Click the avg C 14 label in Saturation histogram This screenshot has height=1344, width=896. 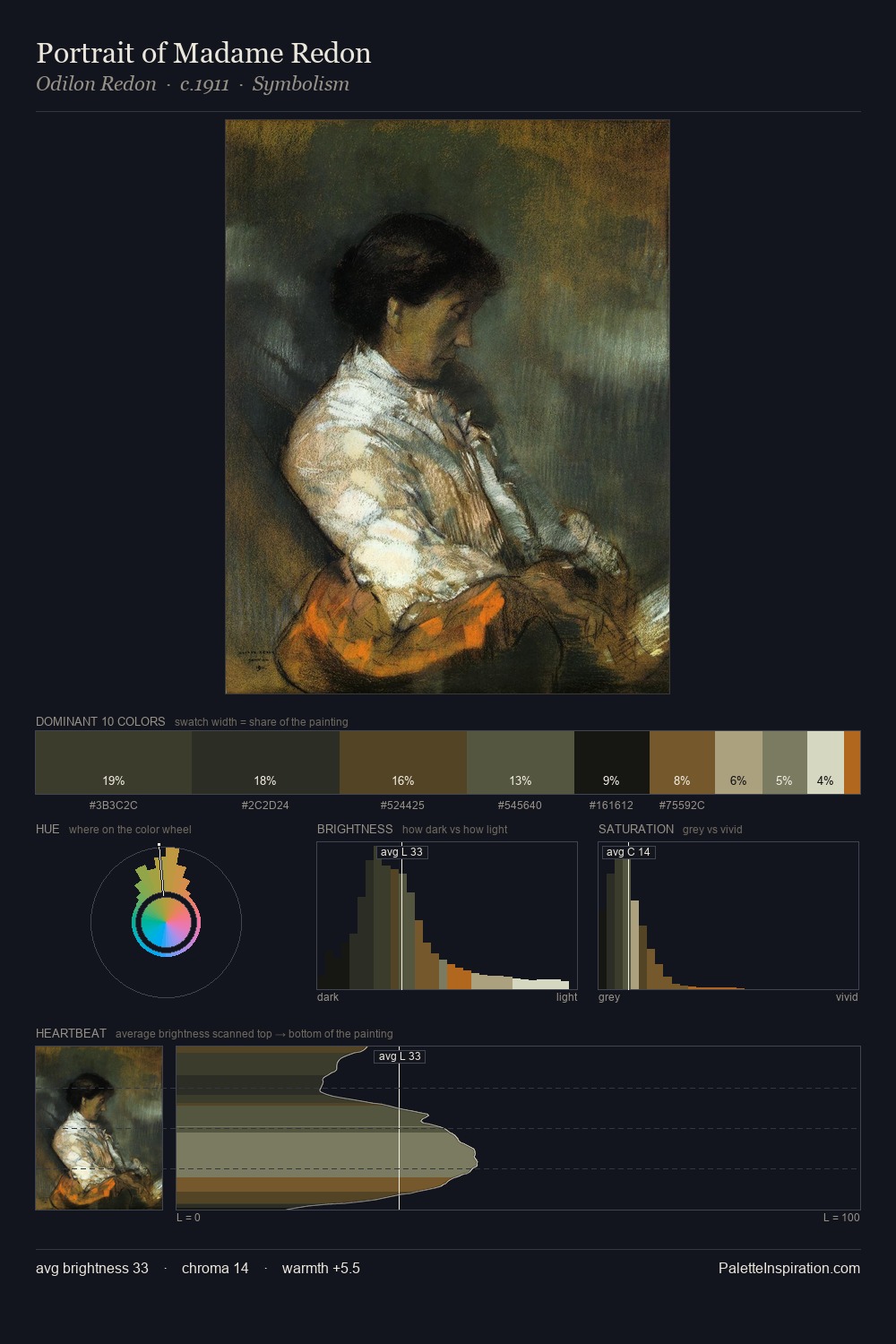click(628, 852)
